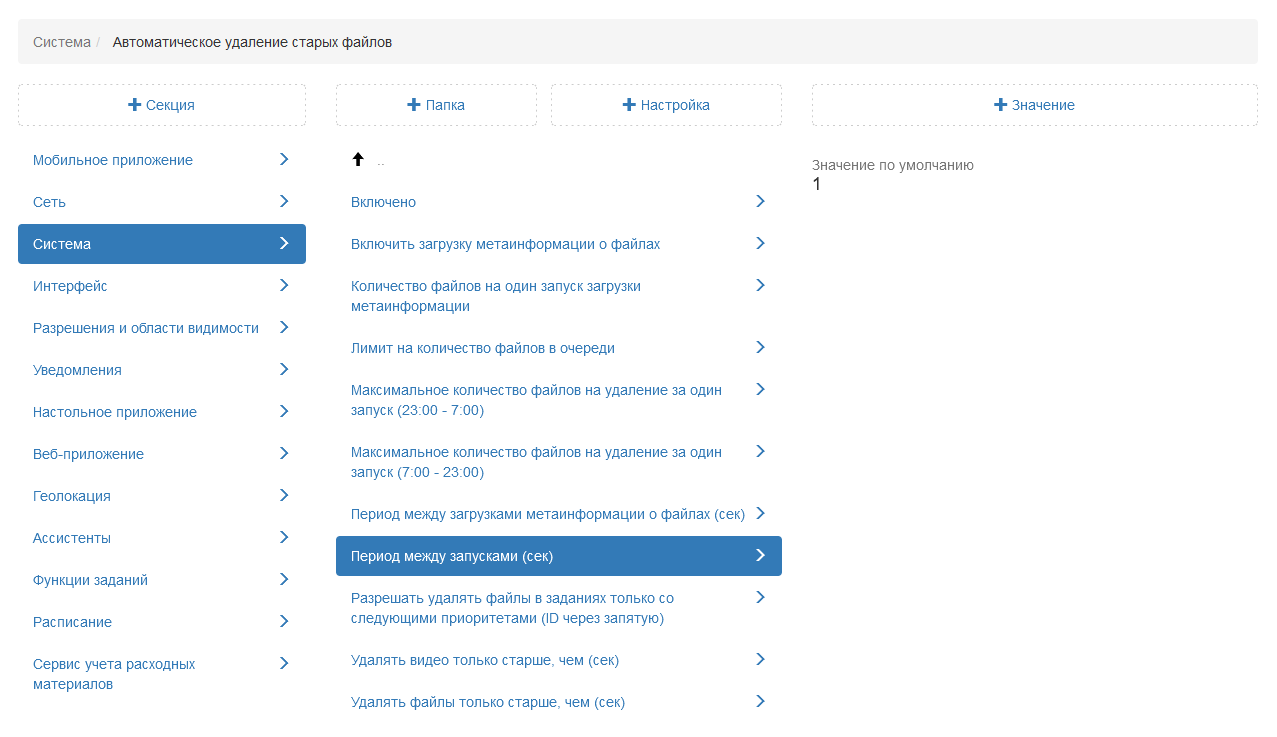Click the plus icon beside Папка
Viewport: 1277px width, 737px height.
pyautogui.click(x=414, y=105)
